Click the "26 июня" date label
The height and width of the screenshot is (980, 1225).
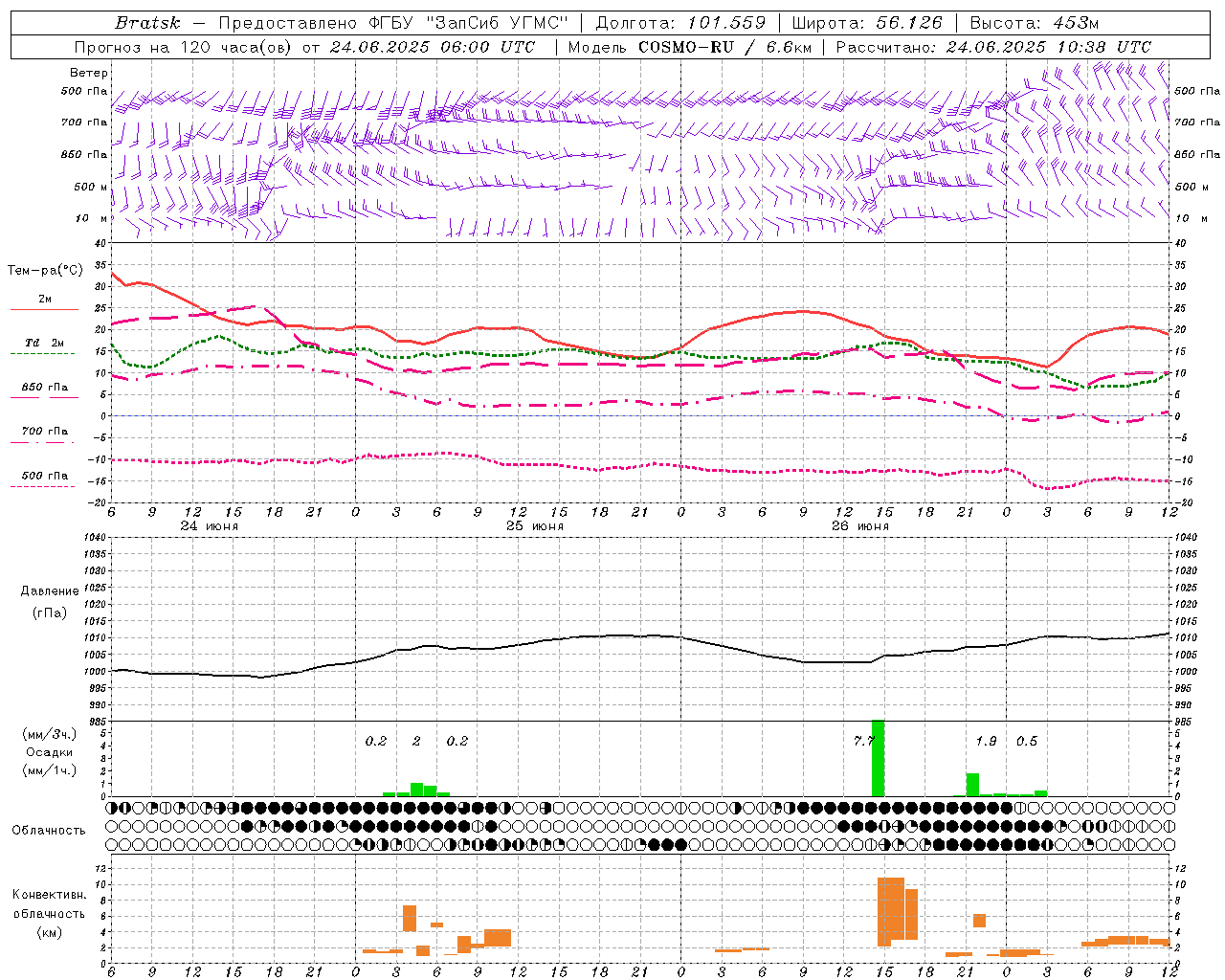[860, 526]
